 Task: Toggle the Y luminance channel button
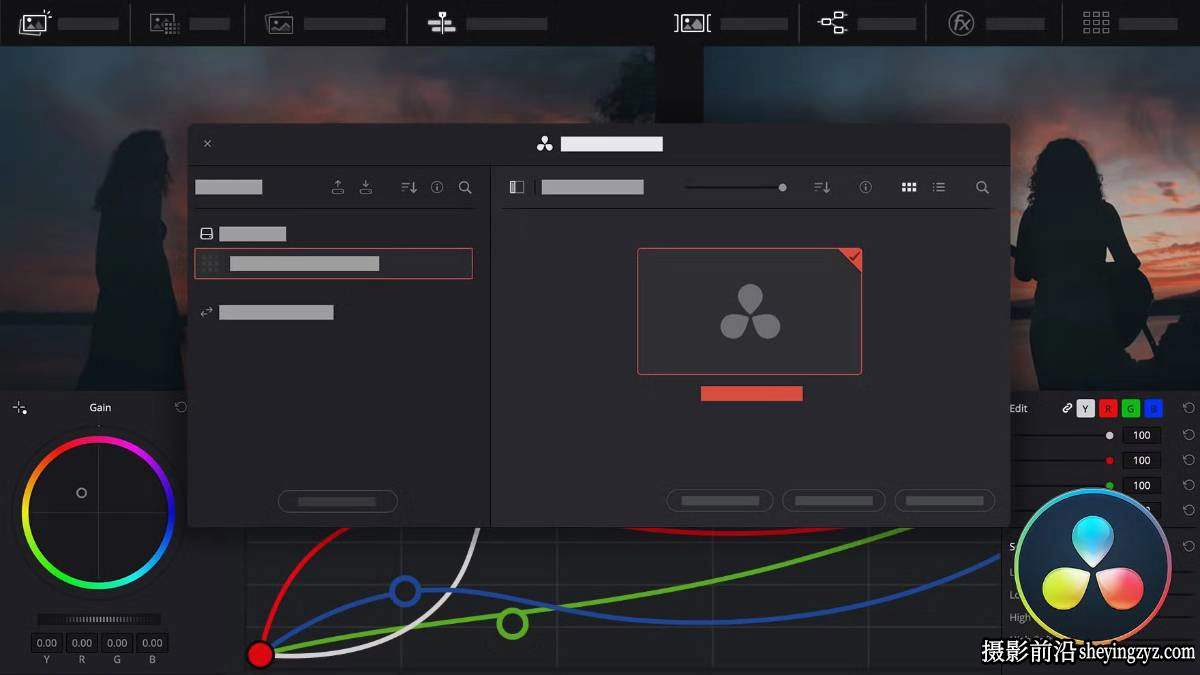click(1086, 408)
